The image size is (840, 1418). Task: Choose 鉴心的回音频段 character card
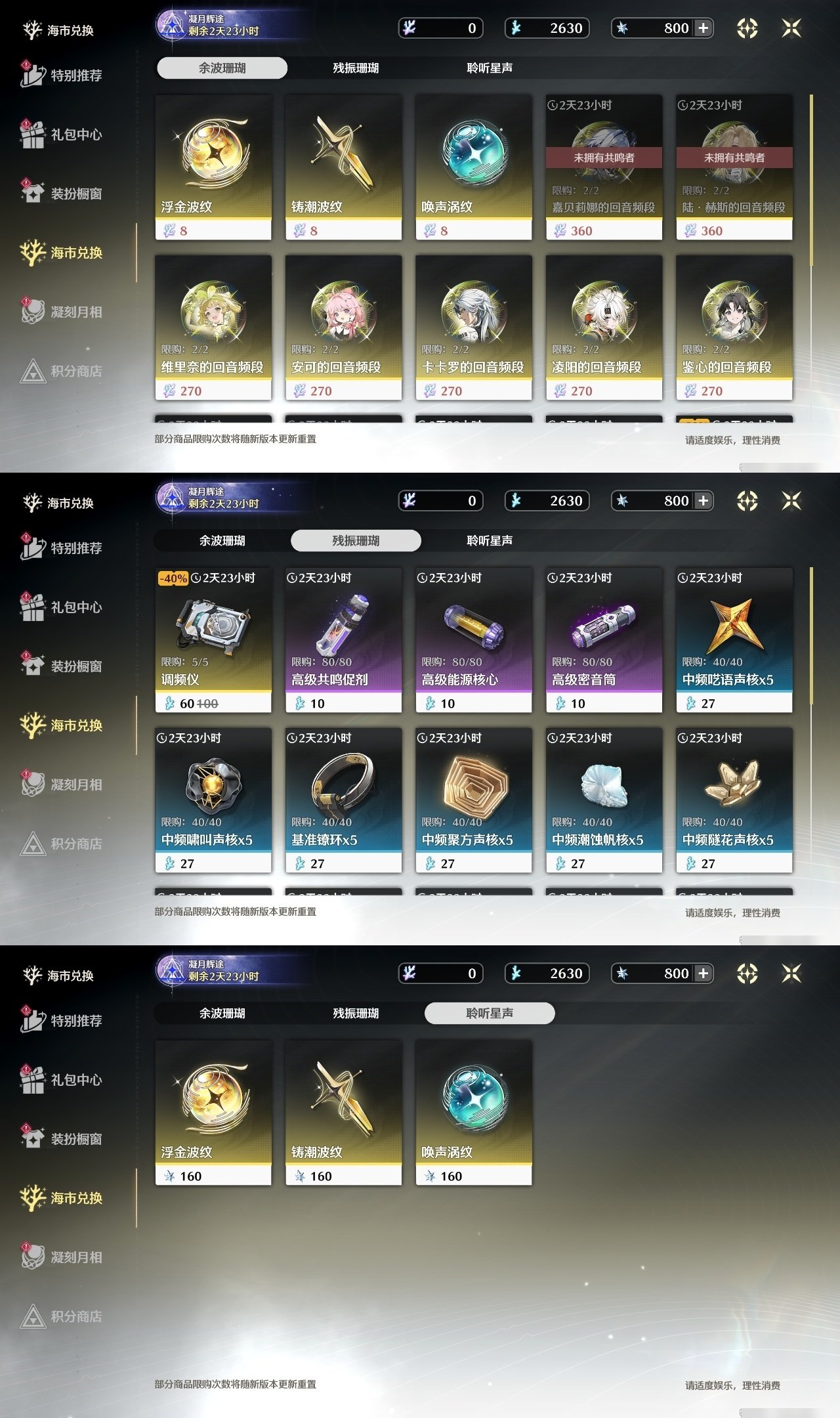(734, 328)
